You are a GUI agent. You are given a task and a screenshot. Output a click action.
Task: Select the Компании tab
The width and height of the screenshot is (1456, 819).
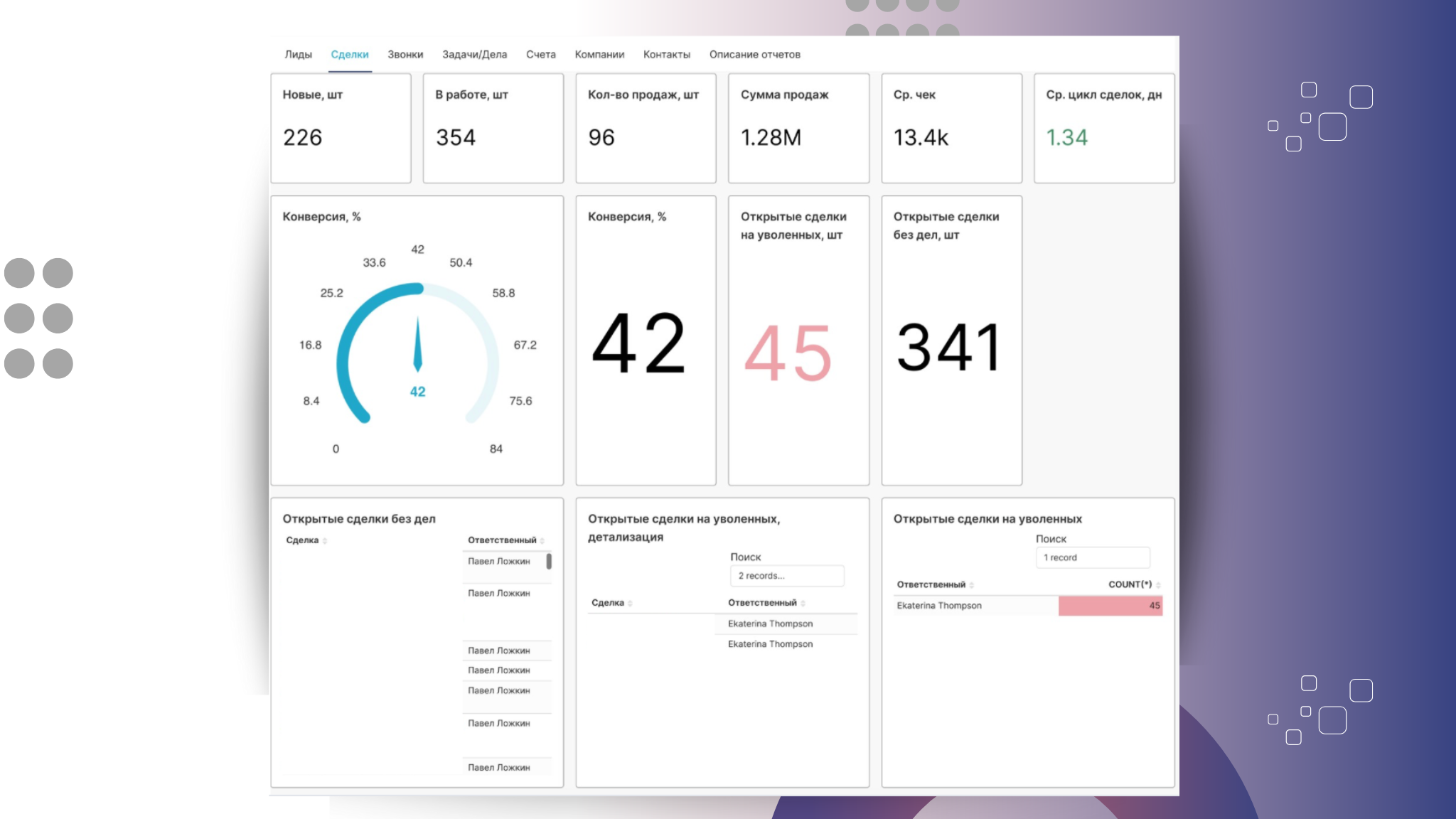pyautogui.click(x=599, y=55)
